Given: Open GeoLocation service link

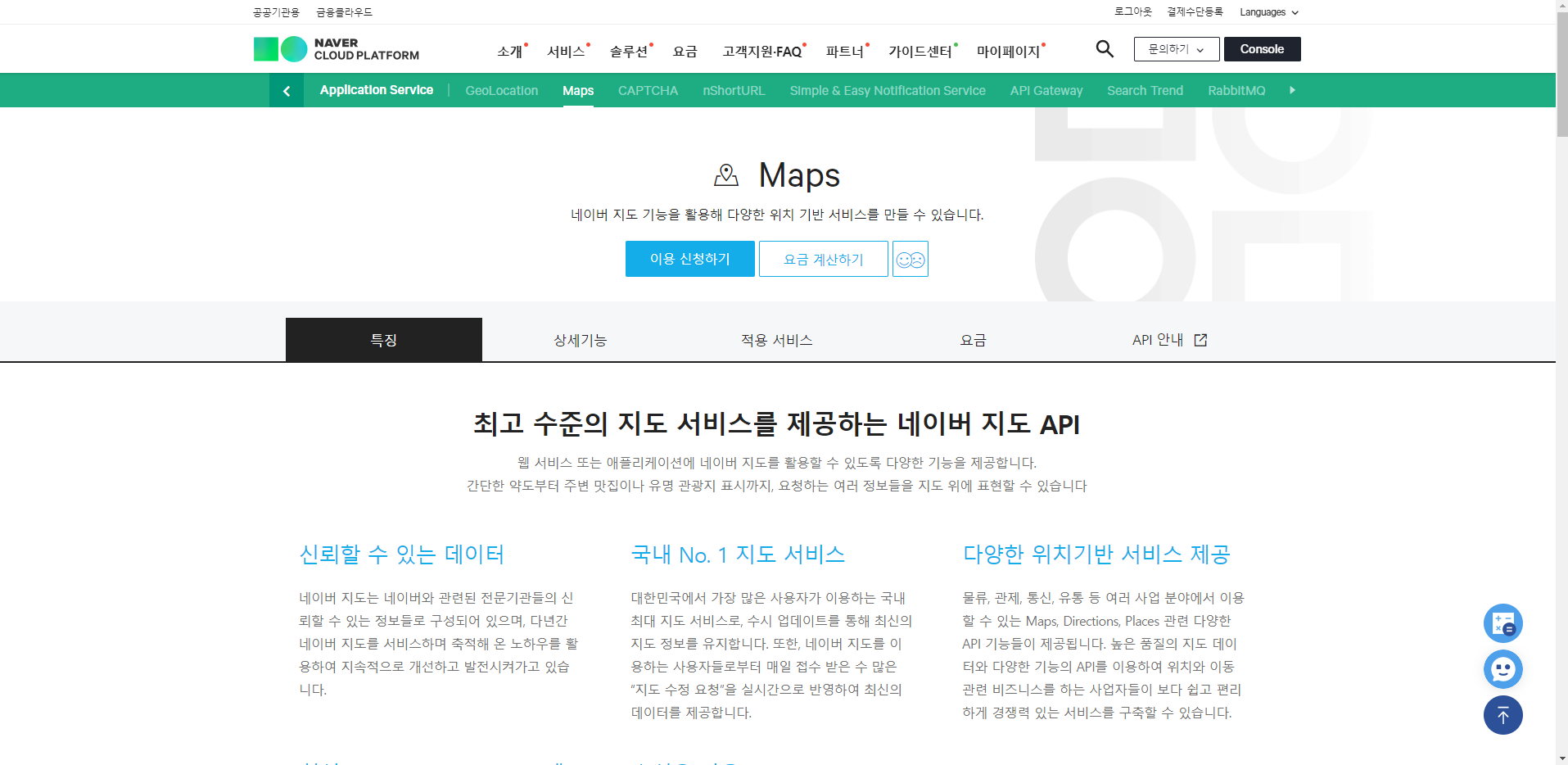Looking at the screenshot, I should pos(502,91).
